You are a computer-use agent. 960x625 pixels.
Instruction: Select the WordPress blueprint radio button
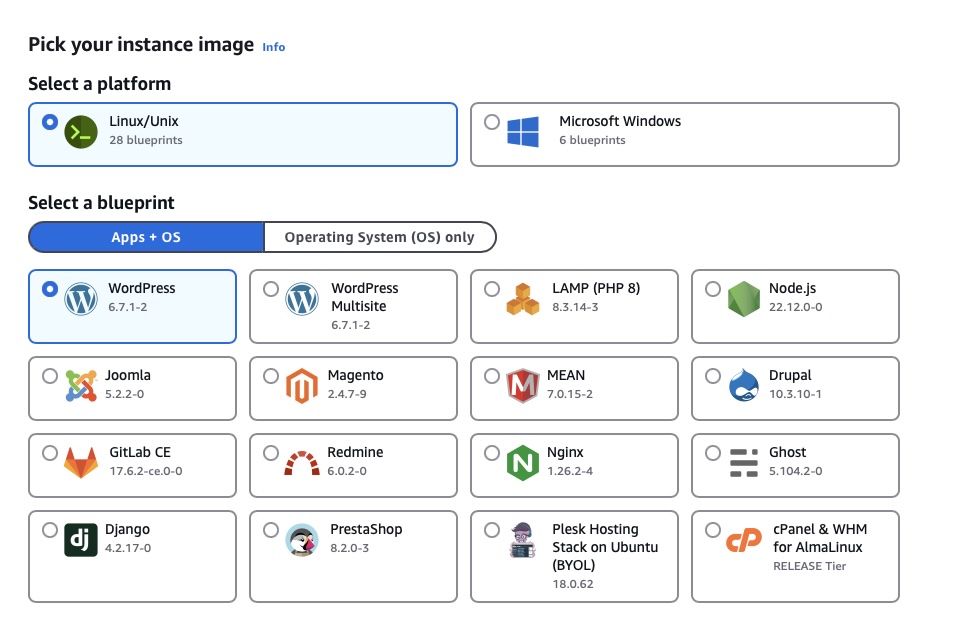(x=50, y=289)
